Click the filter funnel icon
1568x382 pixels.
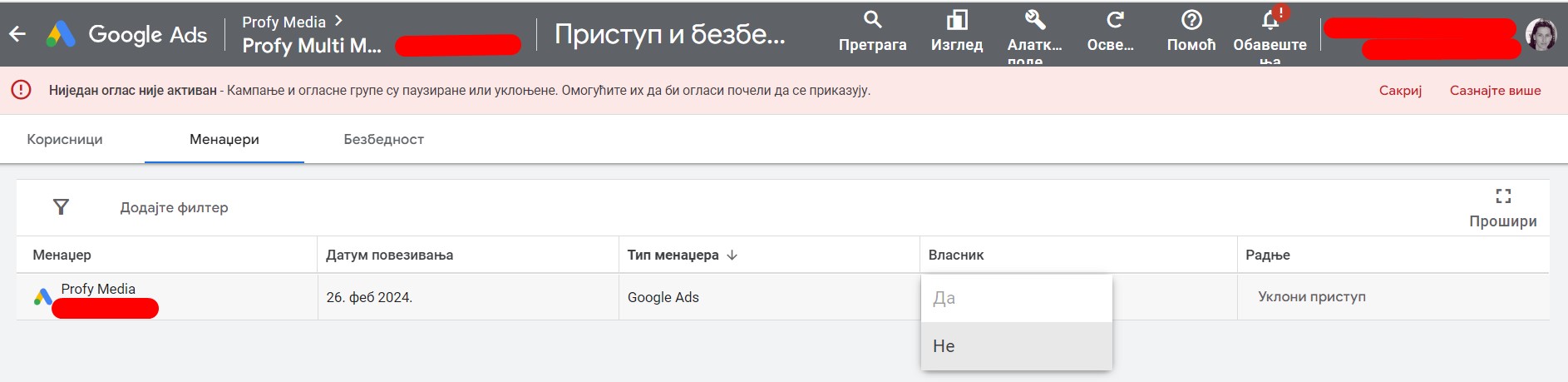[x=61, y=207]
